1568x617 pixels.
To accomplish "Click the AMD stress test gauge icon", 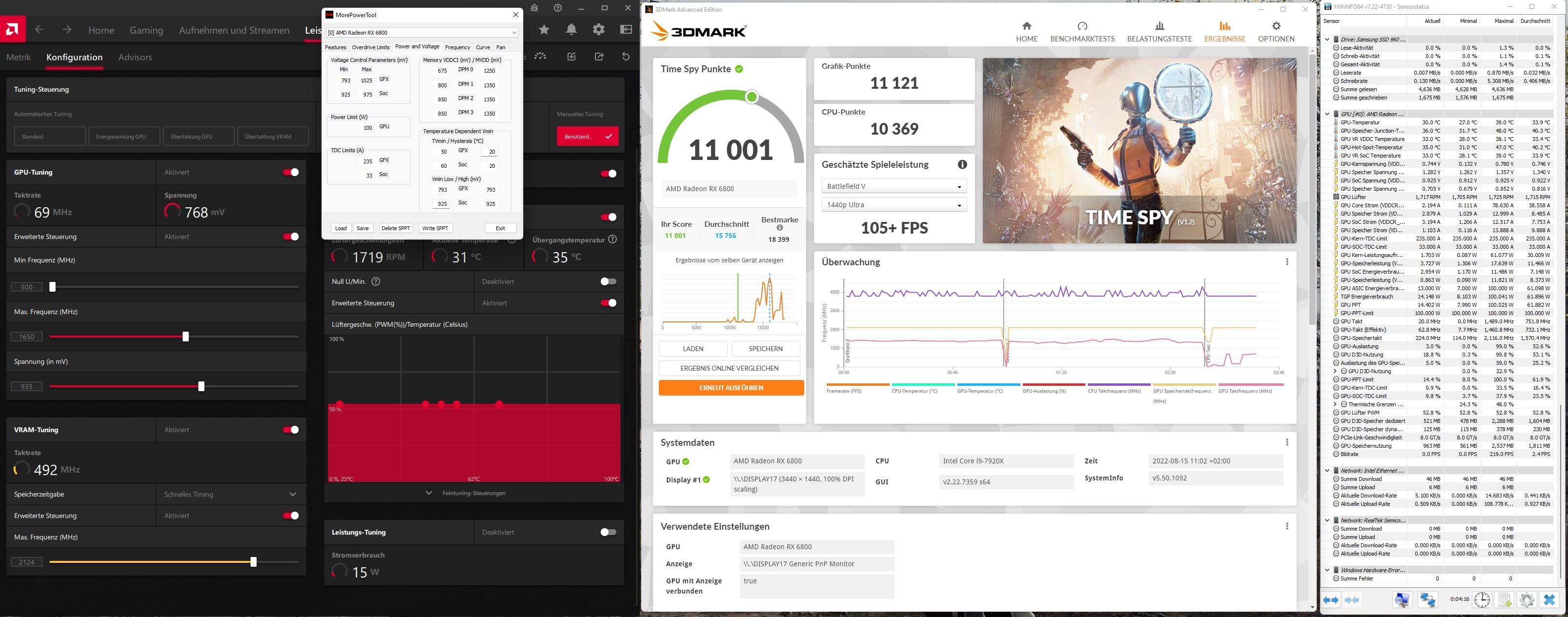I will coord(541,56).
